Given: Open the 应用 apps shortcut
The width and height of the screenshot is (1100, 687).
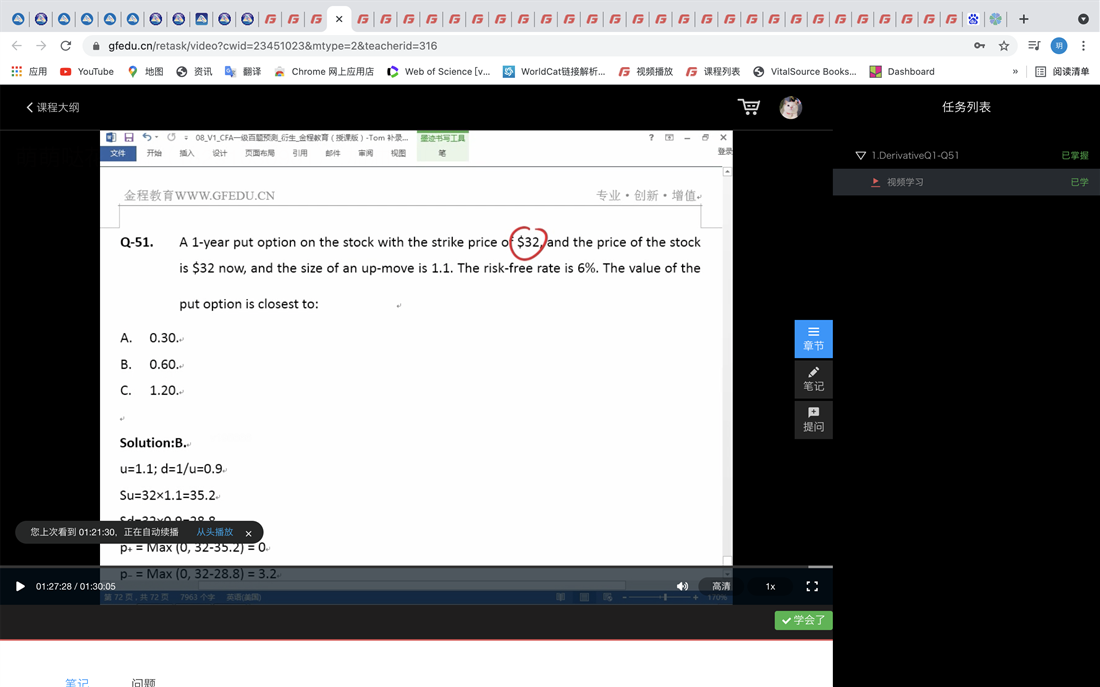Looking at the screenshot, I should point(29,72).
